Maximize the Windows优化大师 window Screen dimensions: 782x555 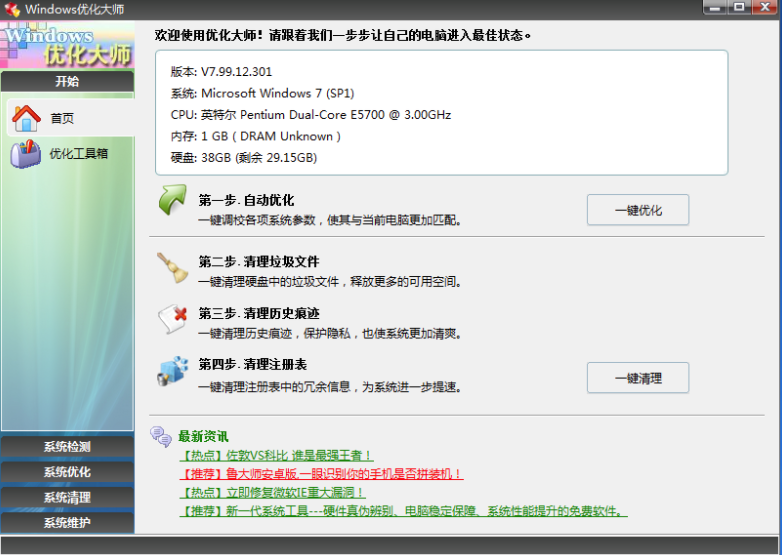pos(739,7)
